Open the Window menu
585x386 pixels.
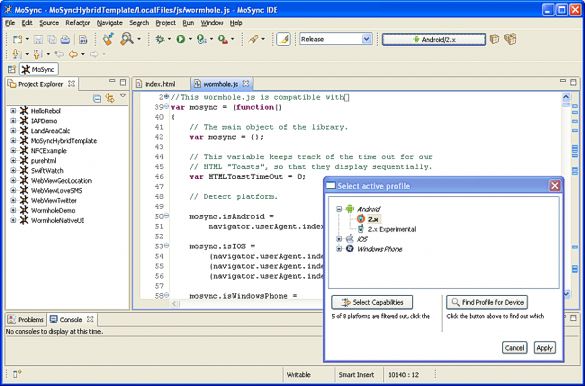[212, 23]
